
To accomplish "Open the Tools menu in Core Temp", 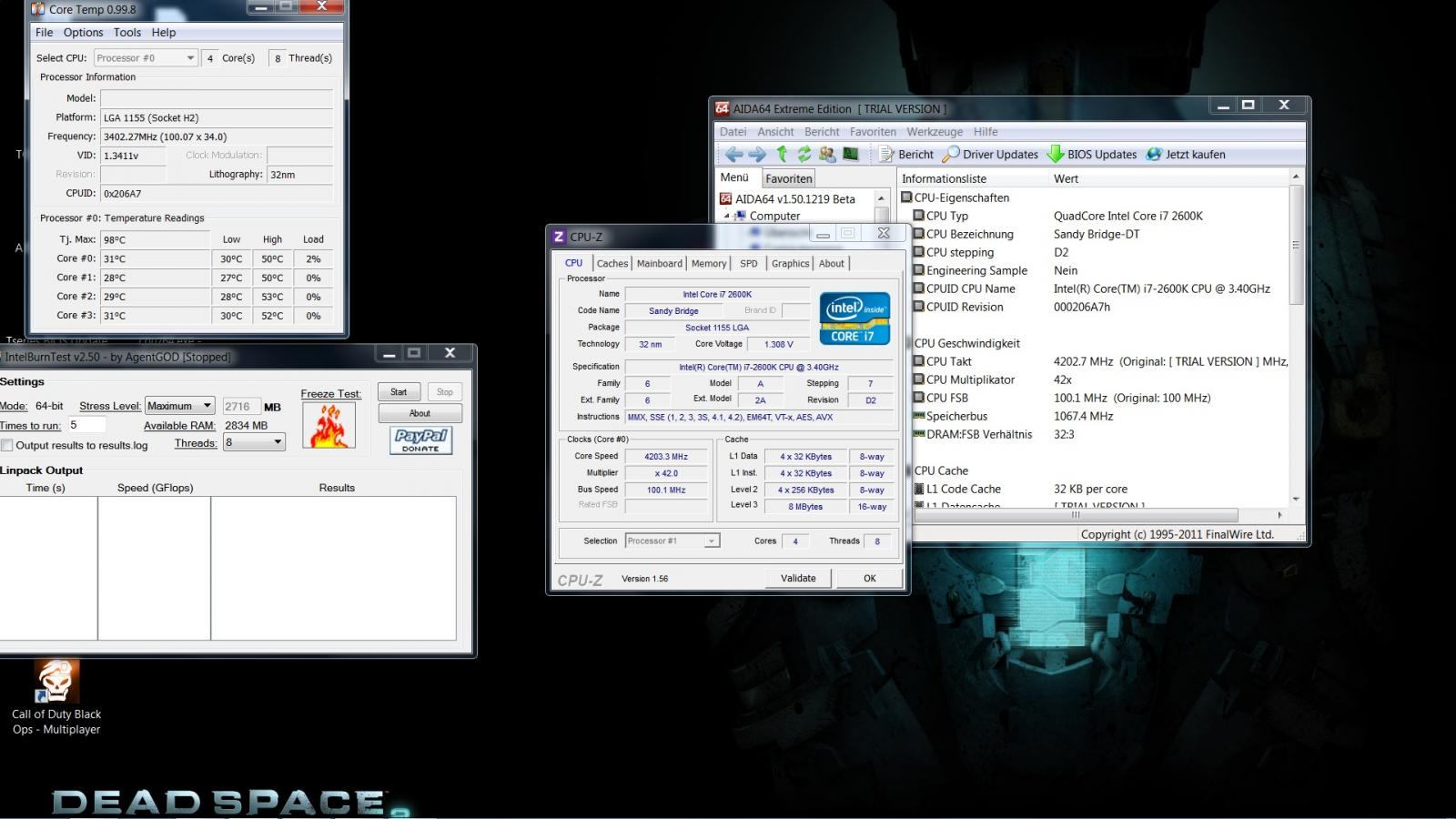I will [x=127, y=32].
